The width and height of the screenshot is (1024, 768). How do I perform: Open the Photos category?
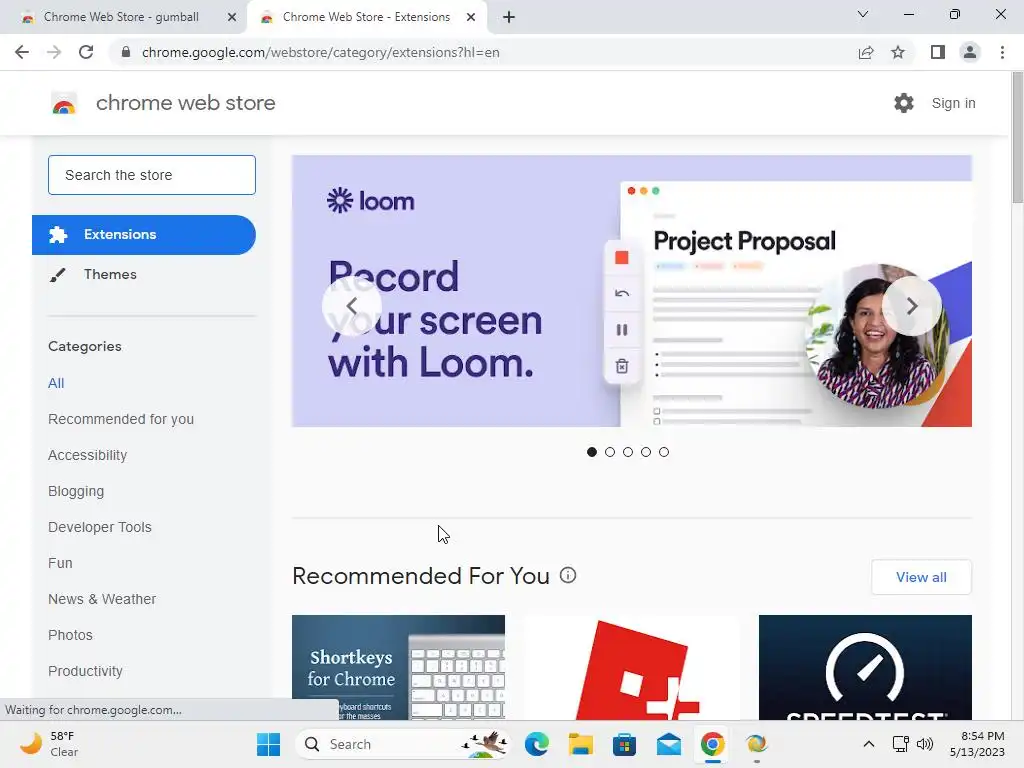click(x=71, y=635)
